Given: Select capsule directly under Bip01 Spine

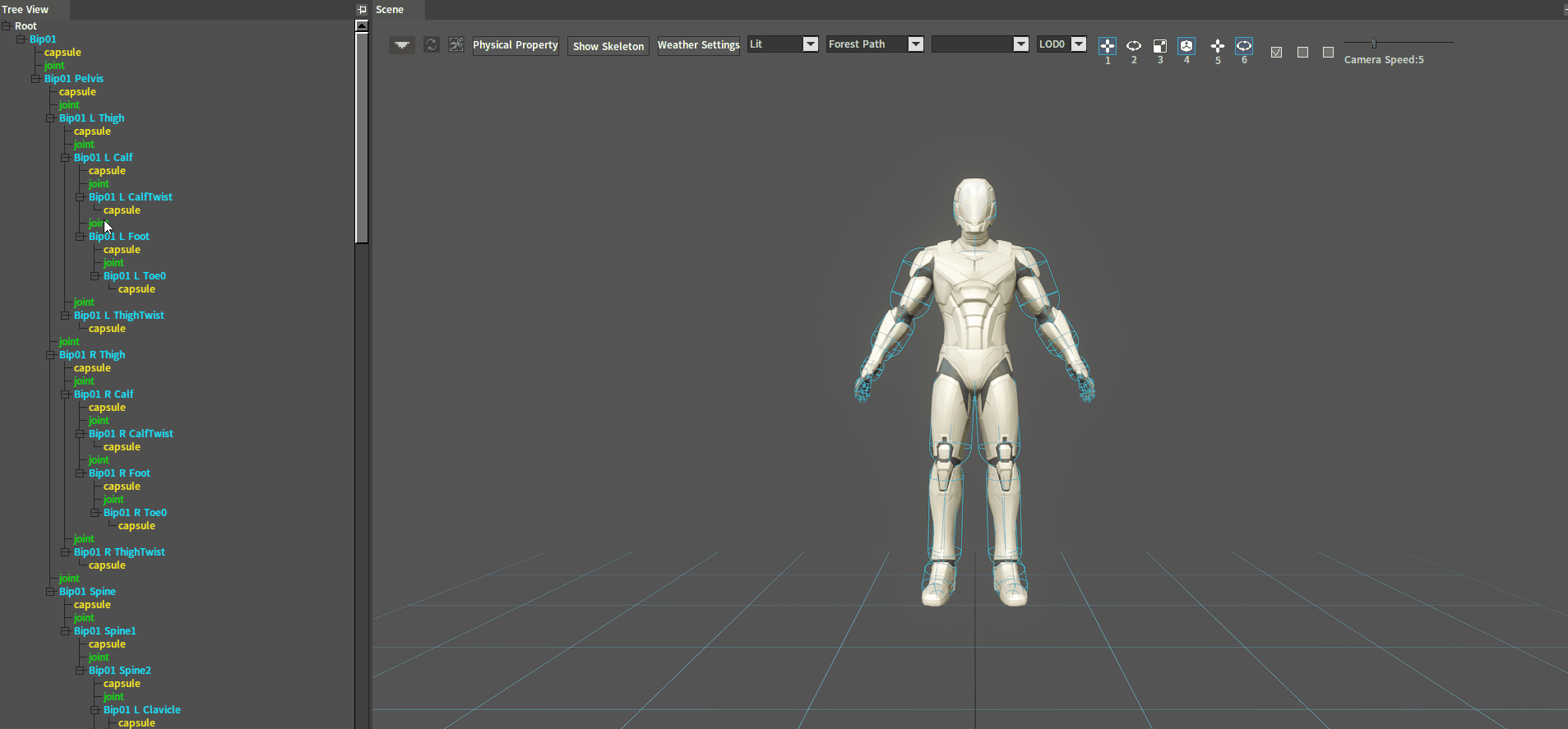Looking at the screenshot, I should click(92, 605).
